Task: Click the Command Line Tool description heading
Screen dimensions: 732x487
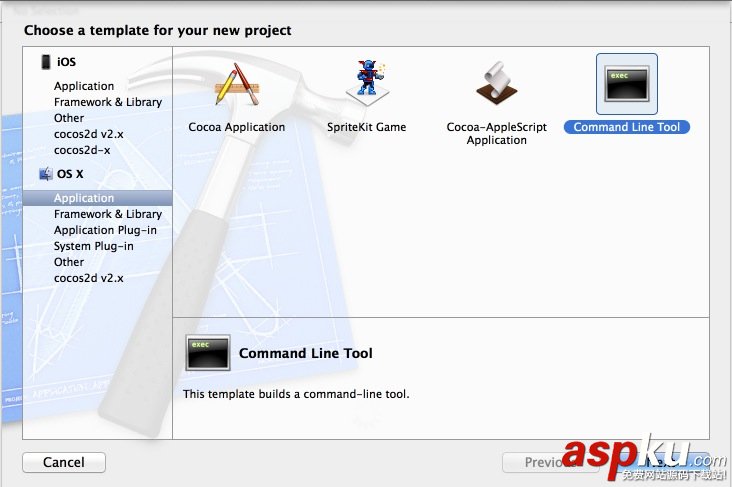Action: point(306,353)
